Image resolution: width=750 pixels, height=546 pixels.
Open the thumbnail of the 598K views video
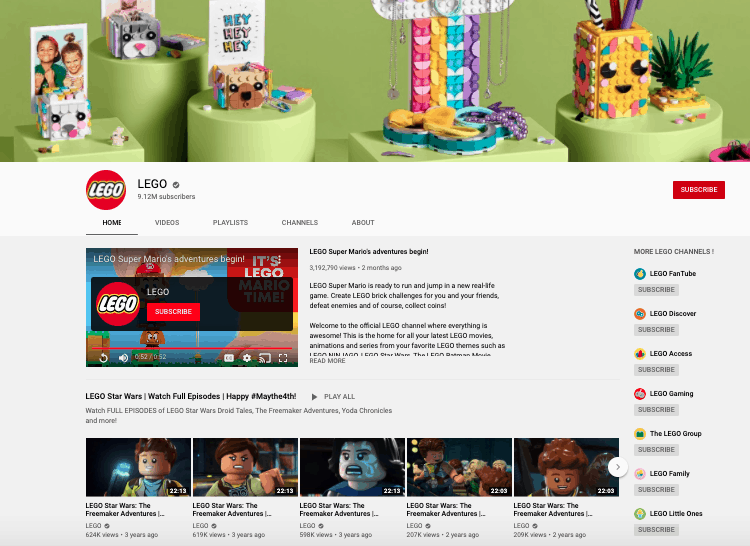pos(353,467)
